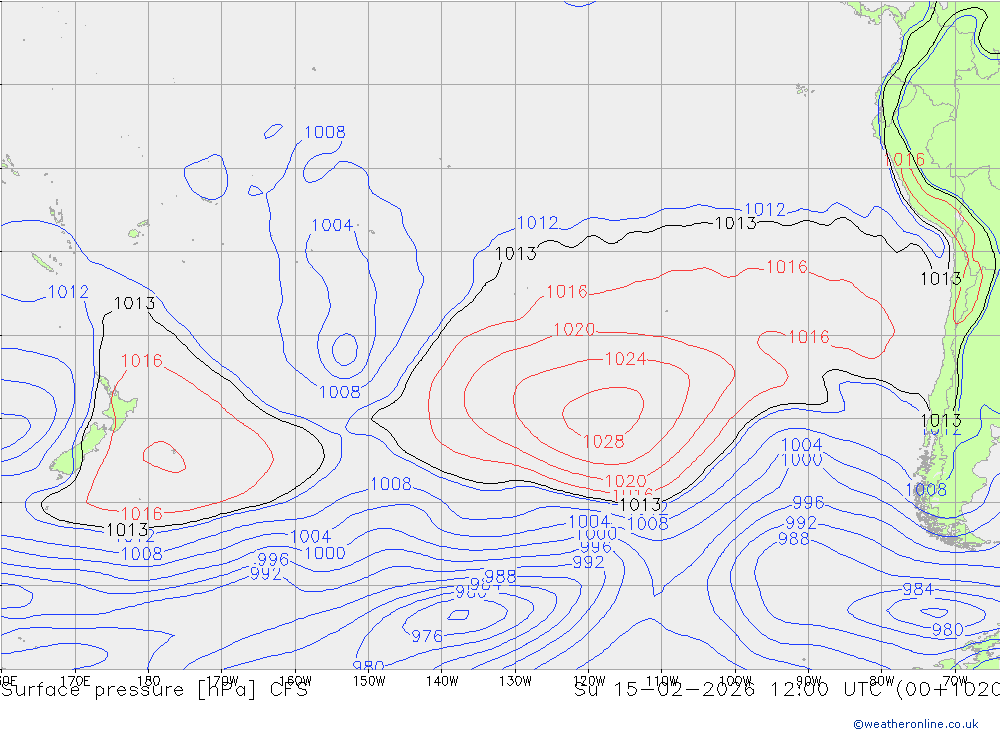1000x733 pixels.
Task: Click the red 1020 label above the 1024 label
Action: [574, 330]
